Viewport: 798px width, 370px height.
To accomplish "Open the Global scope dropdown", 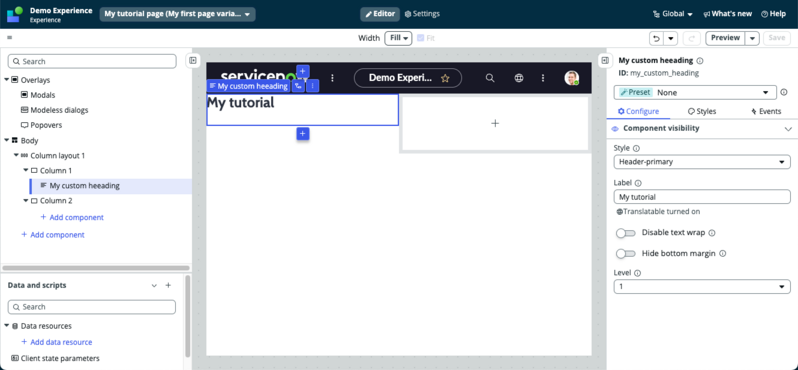I will 673,14.
